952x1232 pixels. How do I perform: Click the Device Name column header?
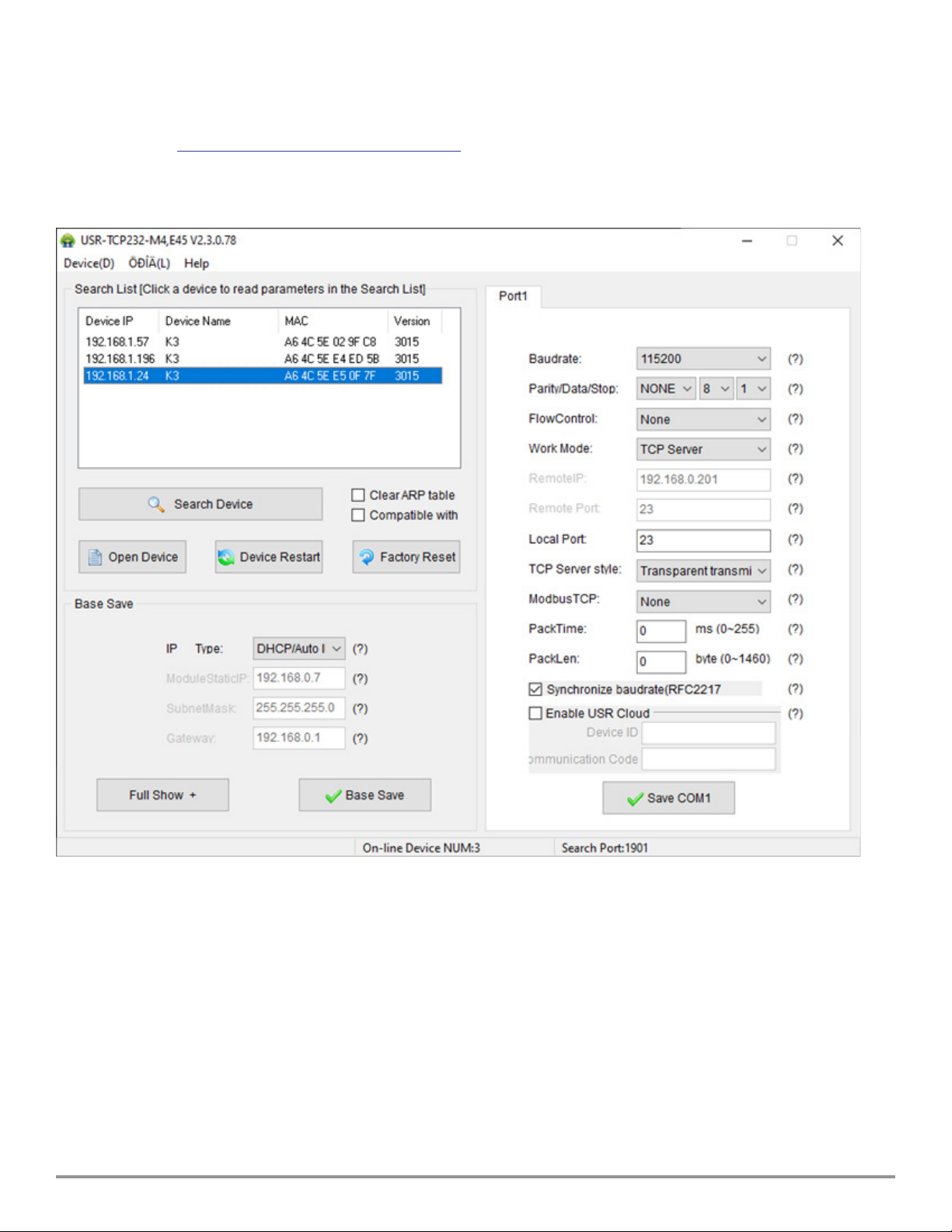[218, 321]
